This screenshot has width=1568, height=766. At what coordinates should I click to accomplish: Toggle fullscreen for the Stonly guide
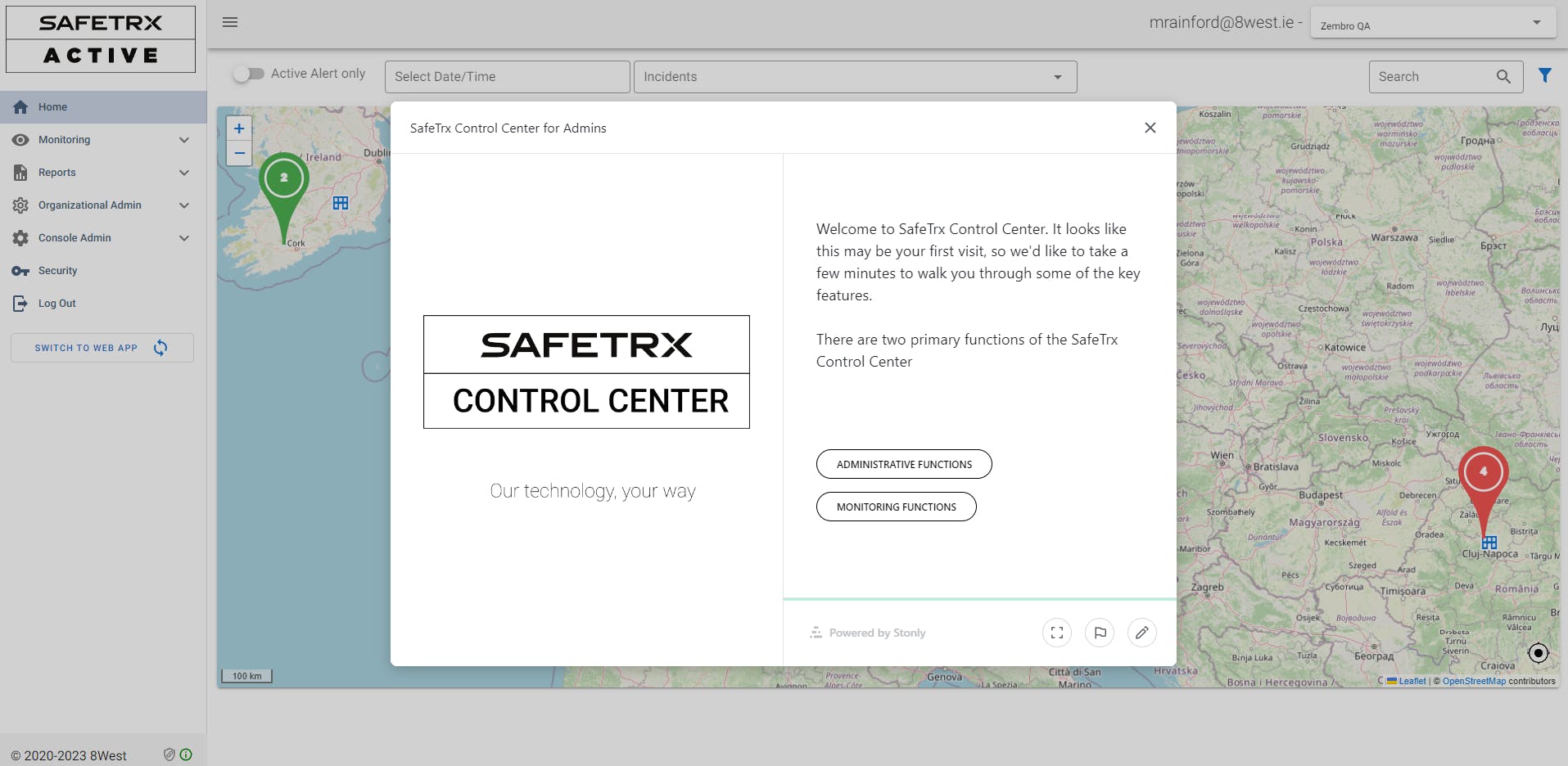1057,633
